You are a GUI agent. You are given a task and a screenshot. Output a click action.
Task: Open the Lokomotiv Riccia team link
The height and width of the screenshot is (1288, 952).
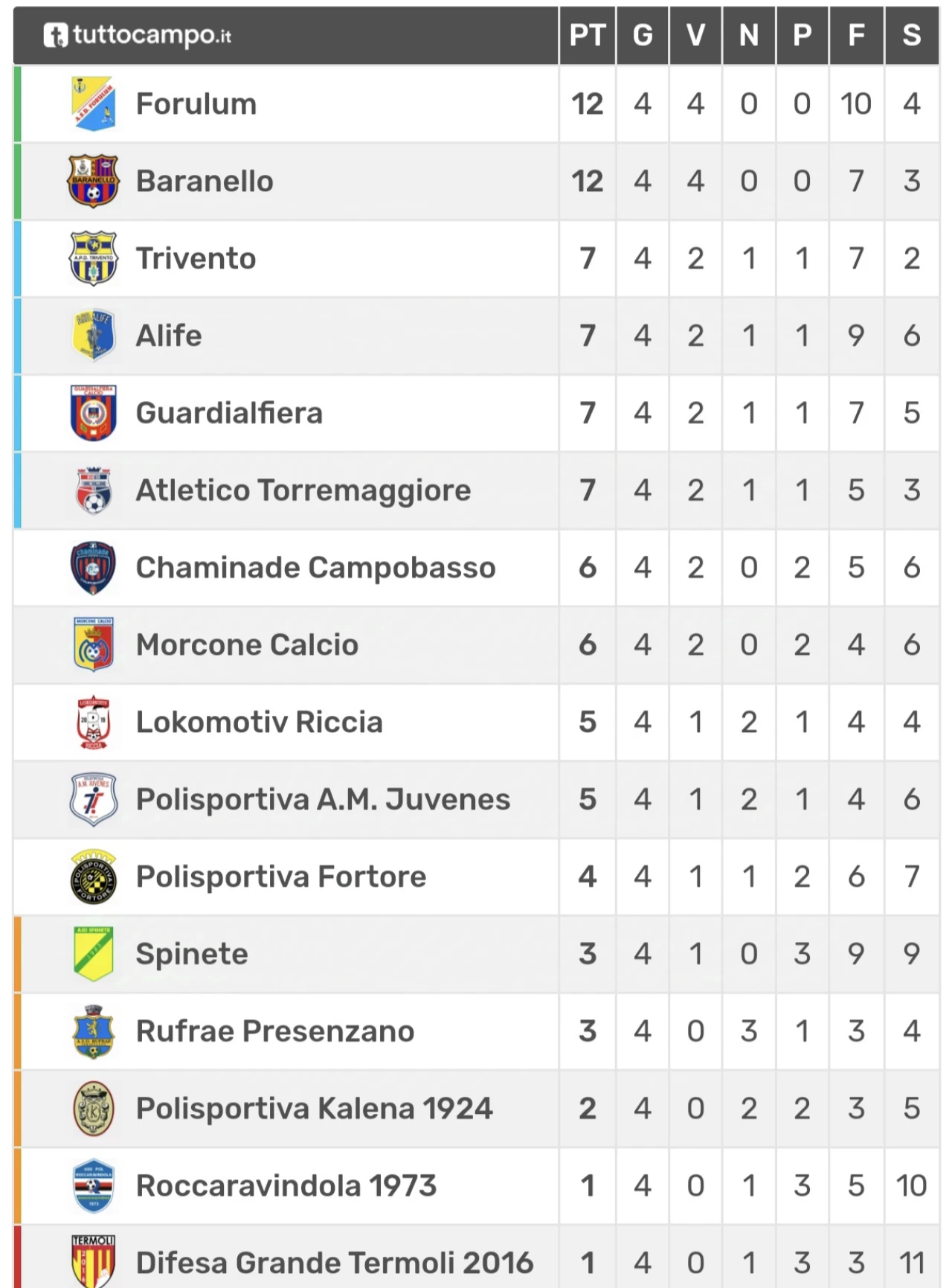259,723
